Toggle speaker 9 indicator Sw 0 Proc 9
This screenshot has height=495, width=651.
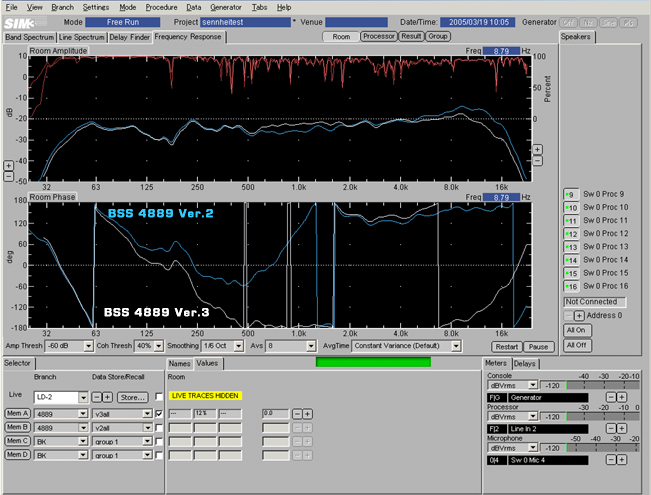(x=571, y=194)
